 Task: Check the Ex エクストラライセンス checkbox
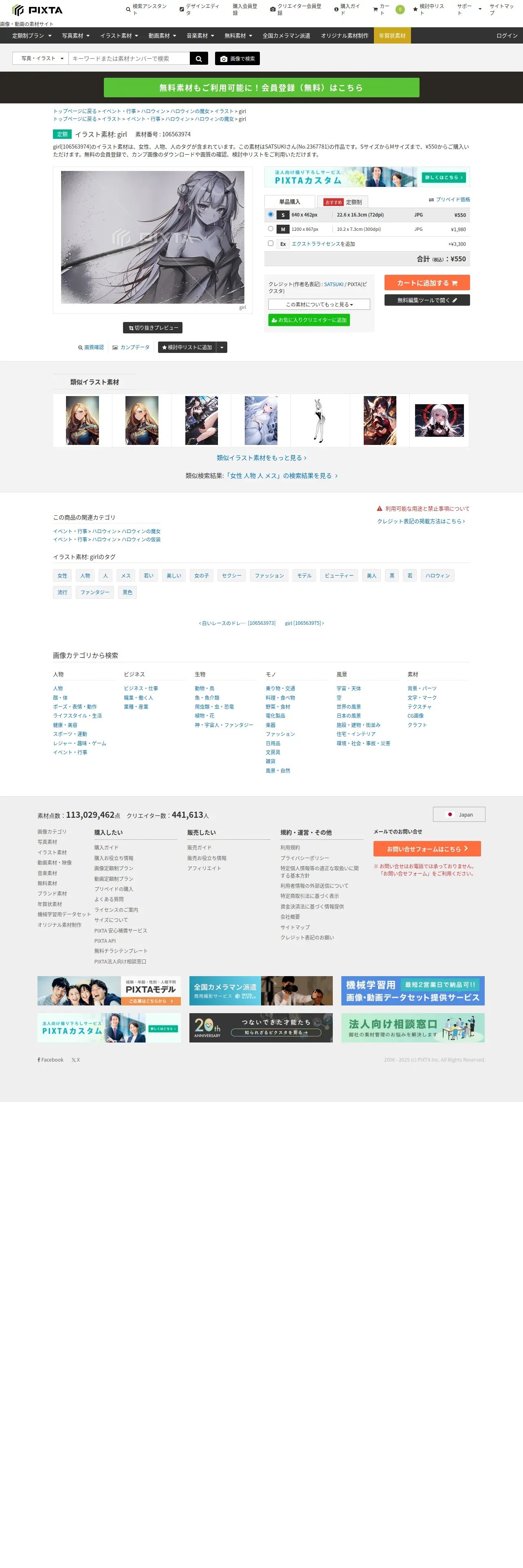click(270, 243)
